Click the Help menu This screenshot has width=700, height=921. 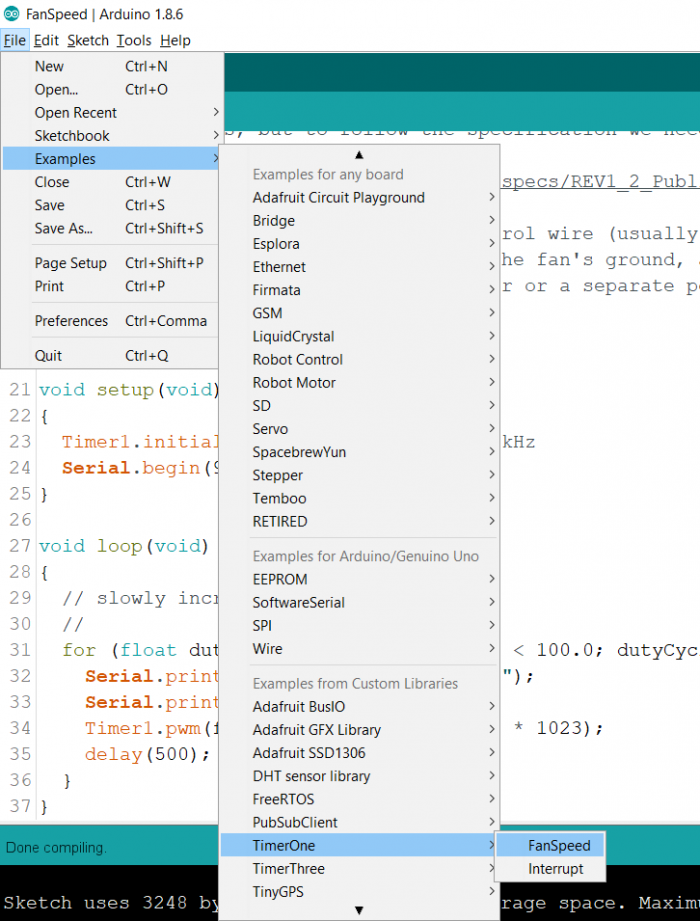tap(175, 41)
